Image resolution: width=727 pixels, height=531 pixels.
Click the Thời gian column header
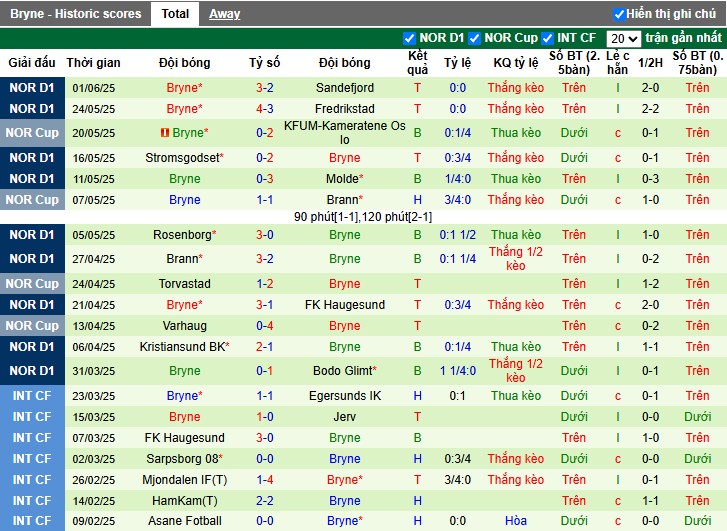pyautogui.click(x=93, y=63)
